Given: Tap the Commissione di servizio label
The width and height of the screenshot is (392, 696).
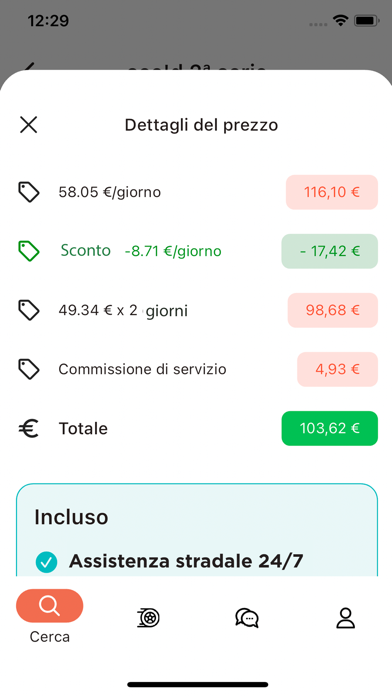Looking at the screenshot, I should pyautogui.click(x=142, y=369).
